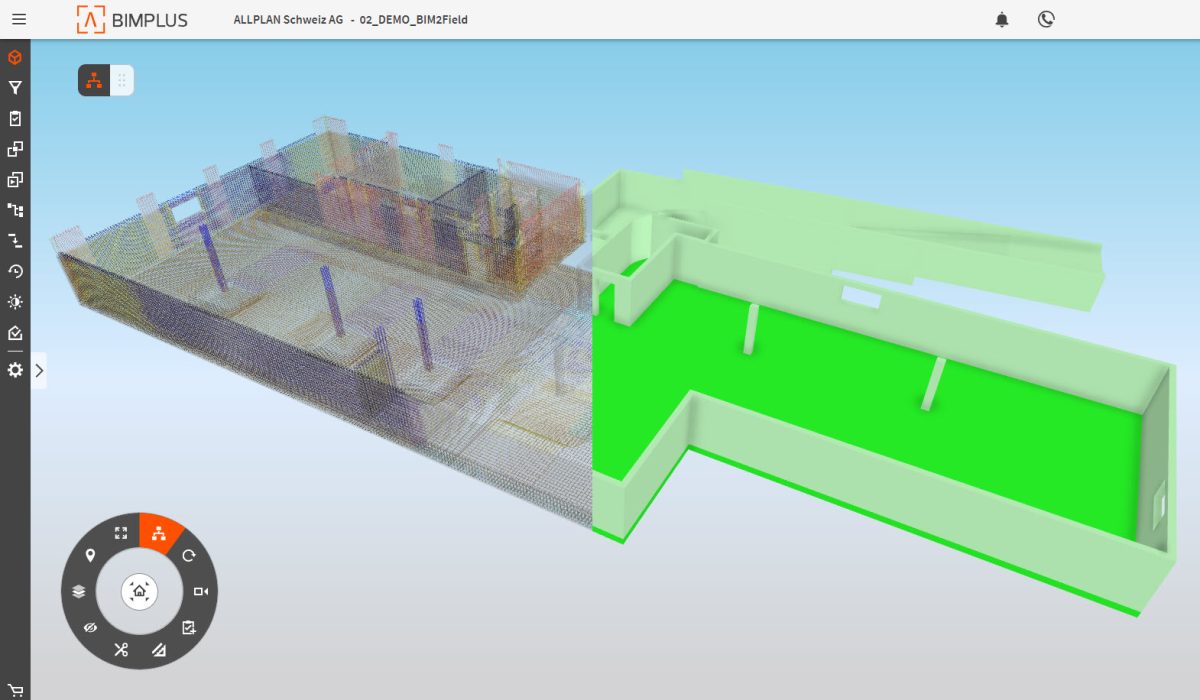The height and width of the screenshot is (700, 1200).
Task: Open the camera view tool on navigation wheel
Action: [x=200, y=591]
